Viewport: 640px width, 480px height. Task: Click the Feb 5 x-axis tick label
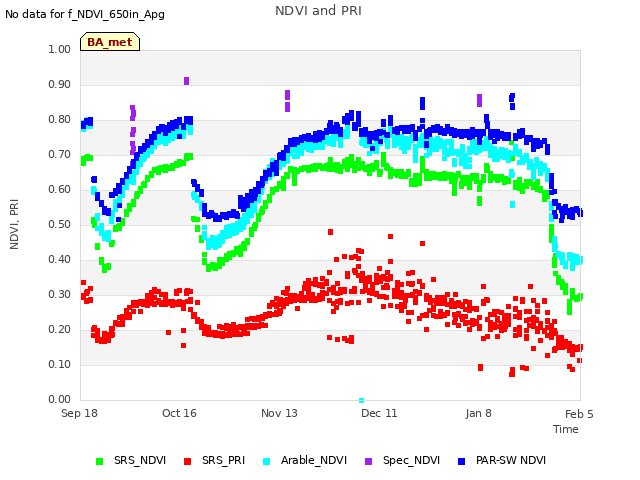(579, 414)
